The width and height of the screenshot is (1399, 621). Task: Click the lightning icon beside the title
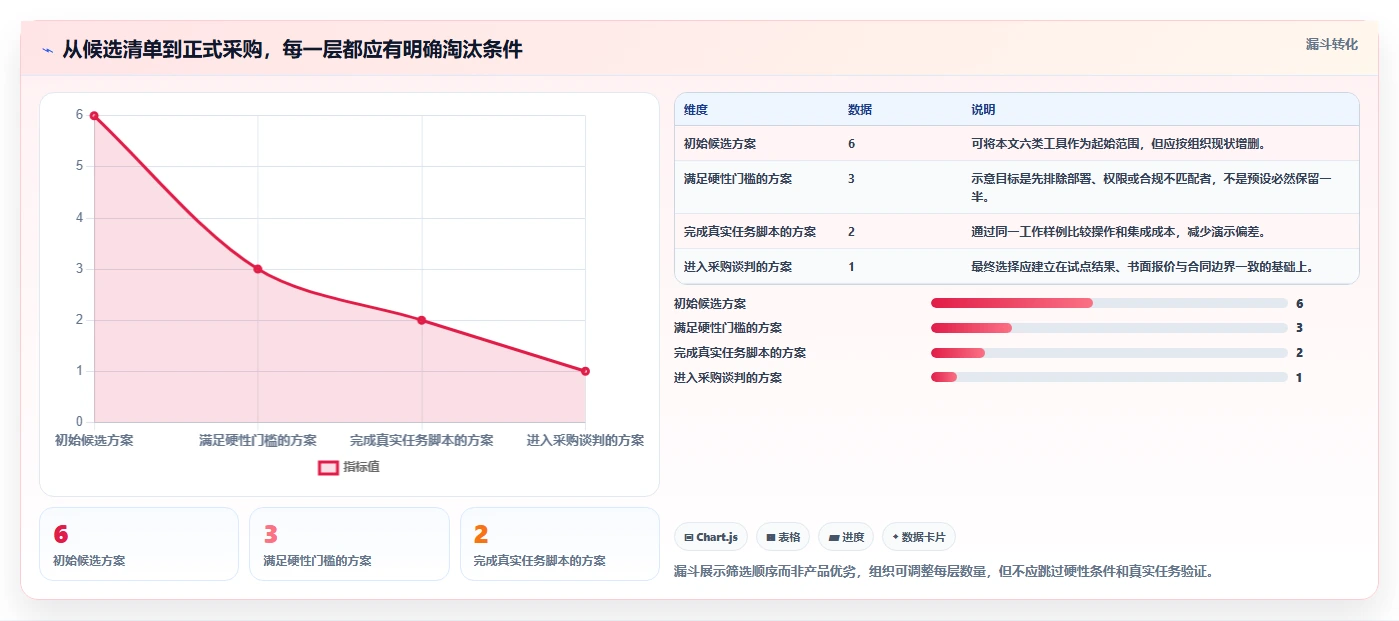point(47,50)
